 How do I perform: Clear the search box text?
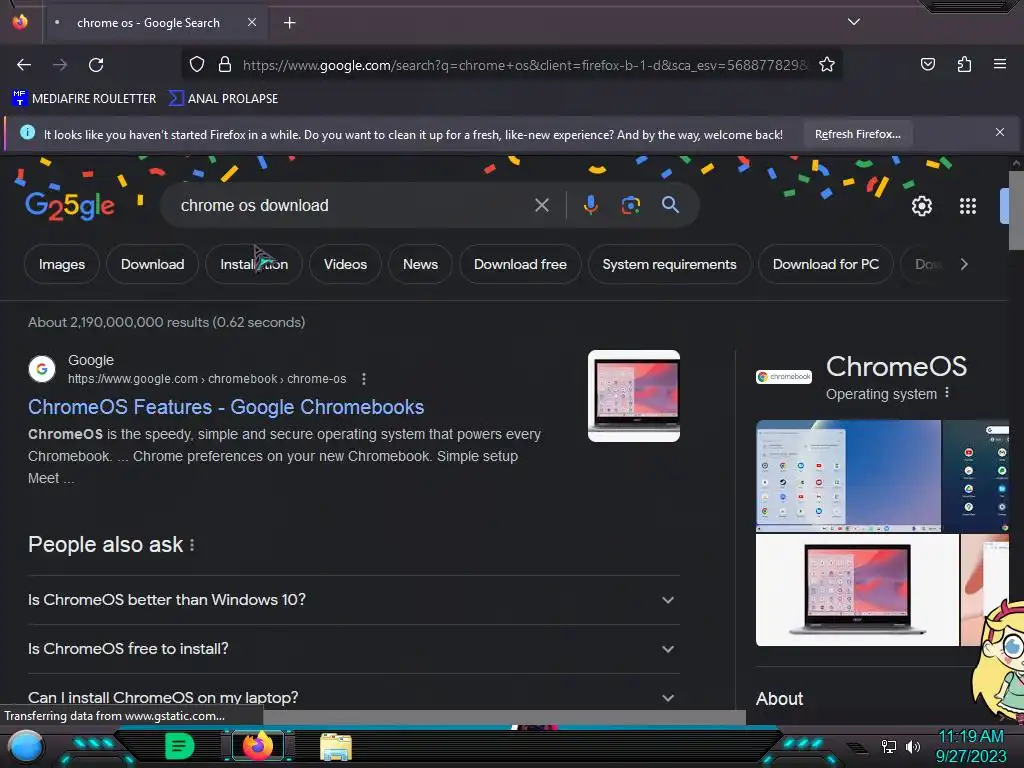[x=541, y=205]
